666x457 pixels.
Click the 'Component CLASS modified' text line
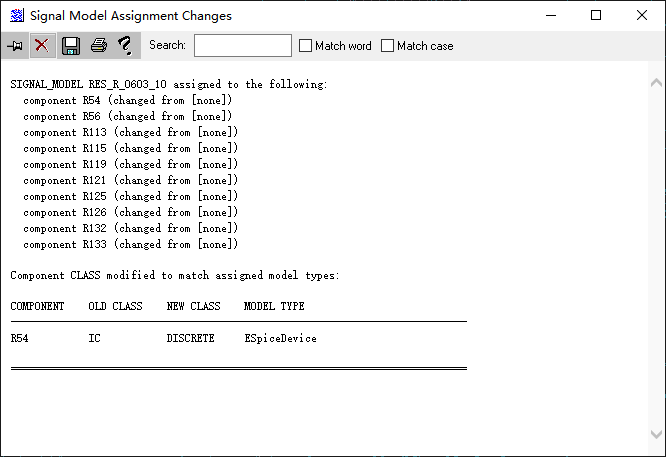point(175,276)
